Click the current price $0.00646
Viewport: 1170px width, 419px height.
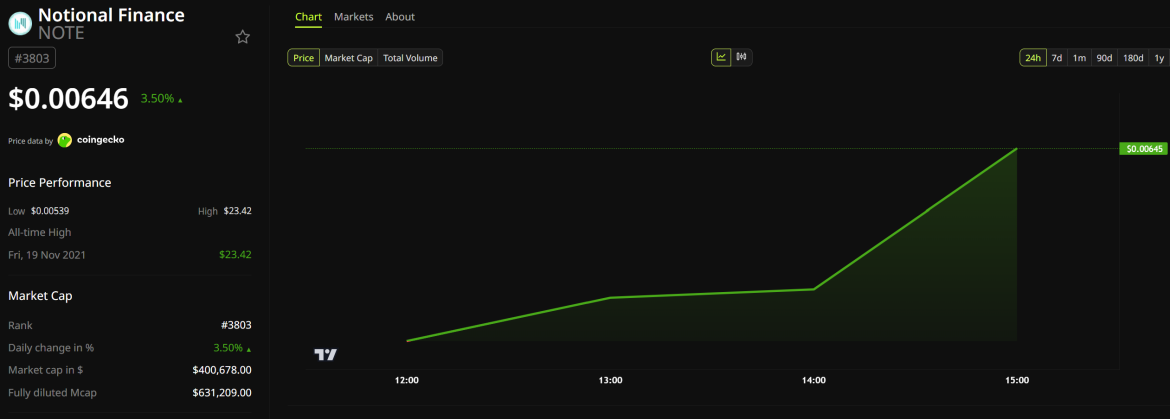click(x=69, y=98)
